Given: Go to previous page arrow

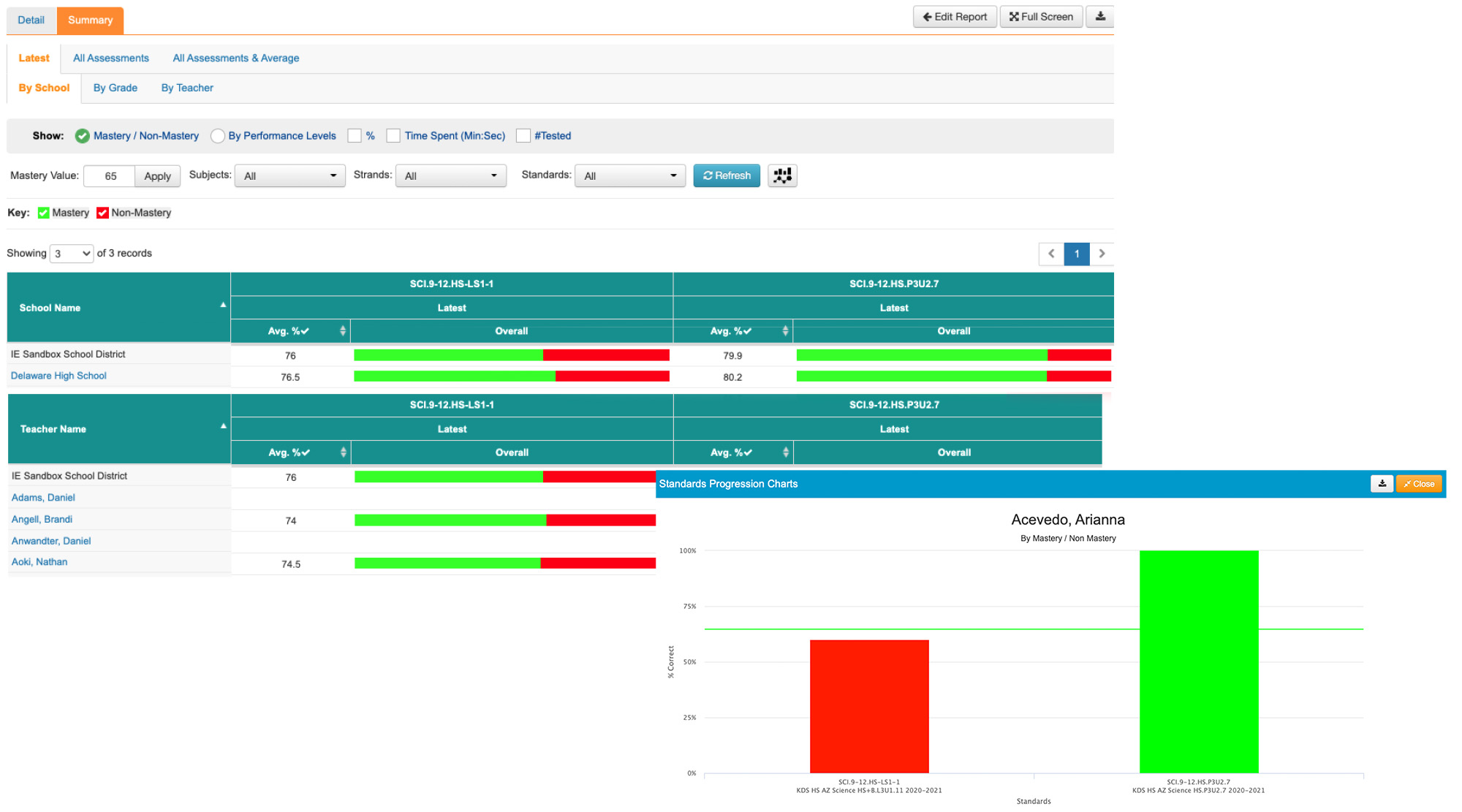Looking at the screenshot, I should click(x=1051, y=254).
